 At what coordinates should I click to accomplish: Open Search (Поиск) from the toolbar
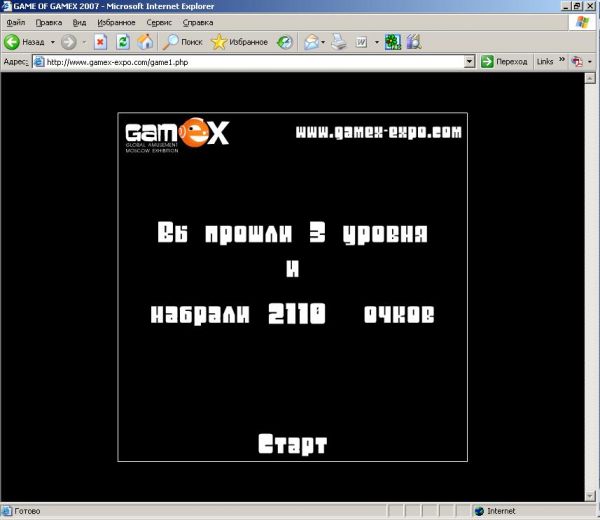[182, 42]
